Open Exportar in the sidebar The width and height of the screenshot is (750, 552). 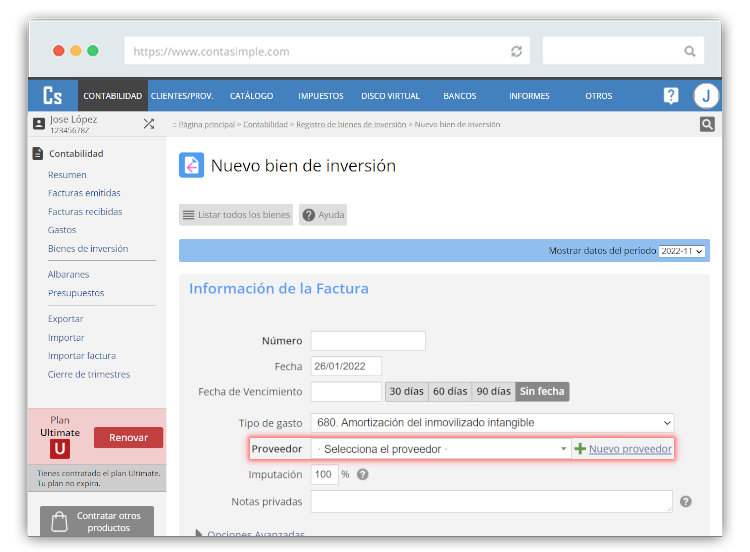tap(66, 319)
